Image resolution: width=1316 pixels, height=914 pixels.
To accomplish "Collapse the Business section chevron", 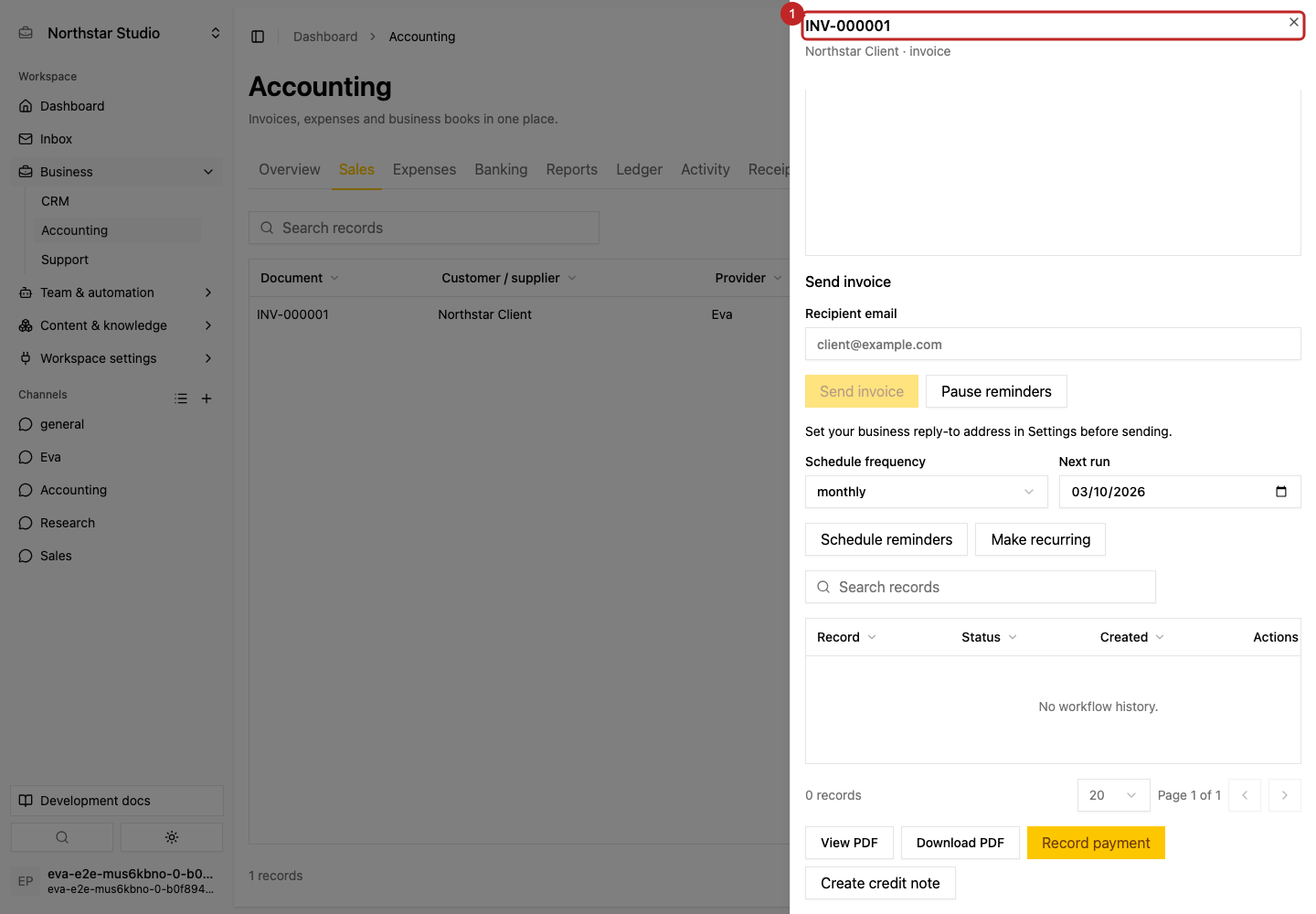I will tap(208, 172).
